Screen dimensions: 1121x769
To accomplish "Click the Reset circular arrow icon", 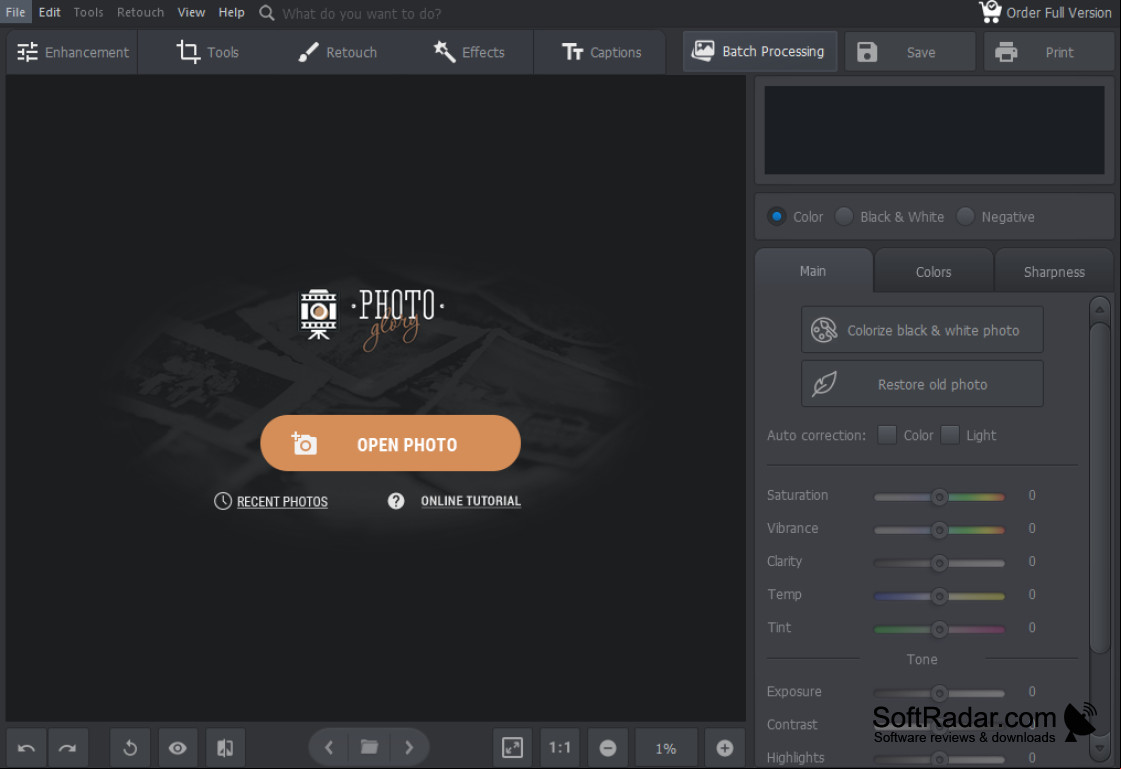I will pos(130,748).
